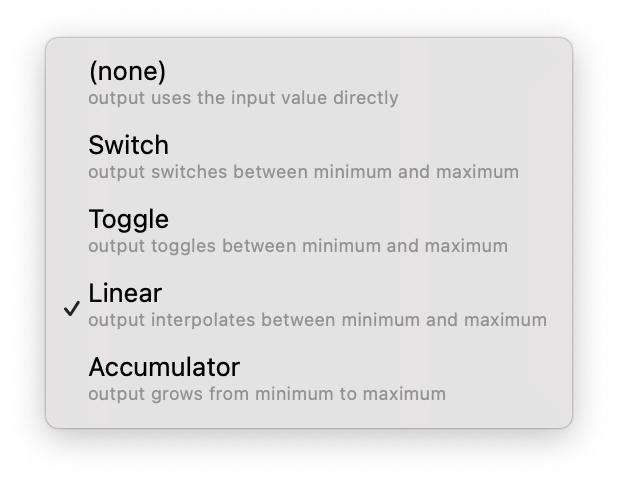Viewport: 618px width, 482px height.
Task: Switch output mode to Accumulator
Action: [164, 368]
